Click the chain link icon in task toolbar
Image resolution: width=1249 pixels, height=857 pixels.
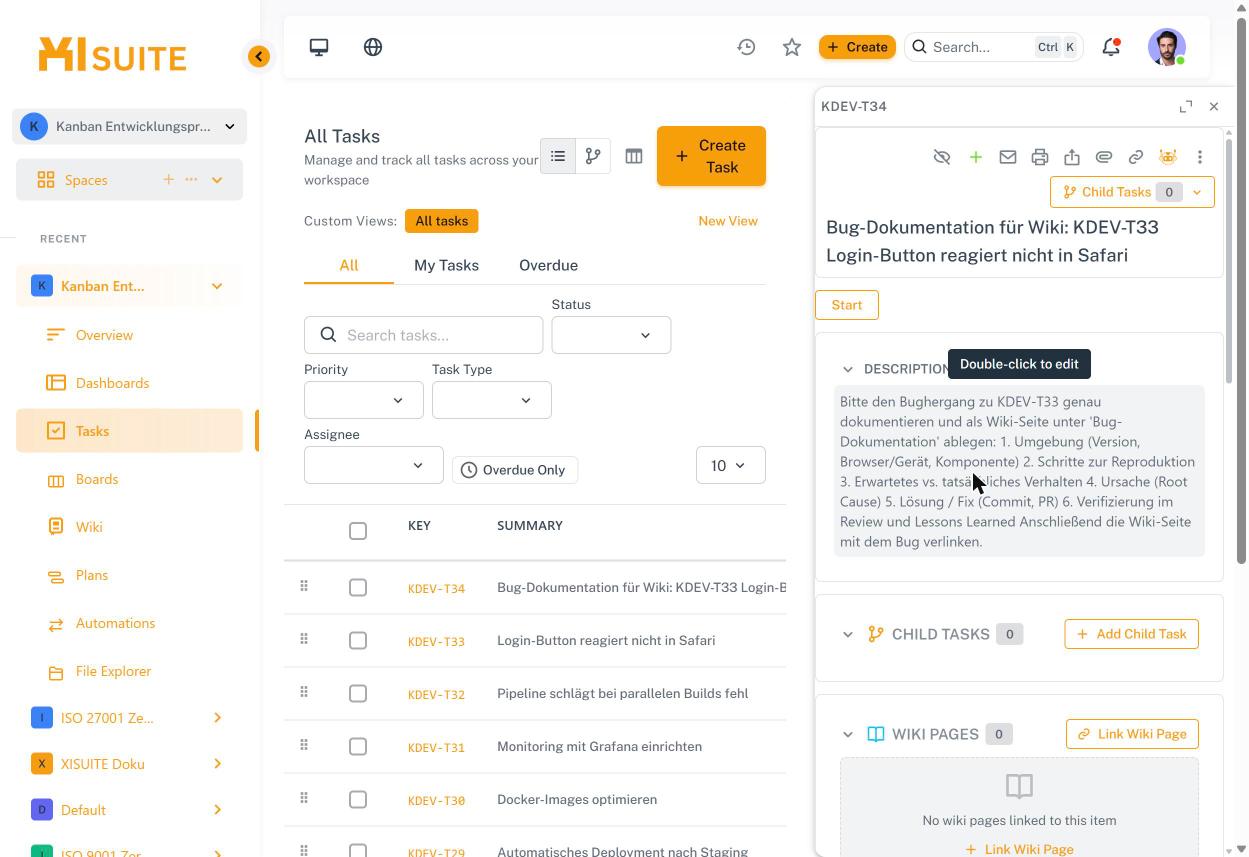tap(1135, 157)
